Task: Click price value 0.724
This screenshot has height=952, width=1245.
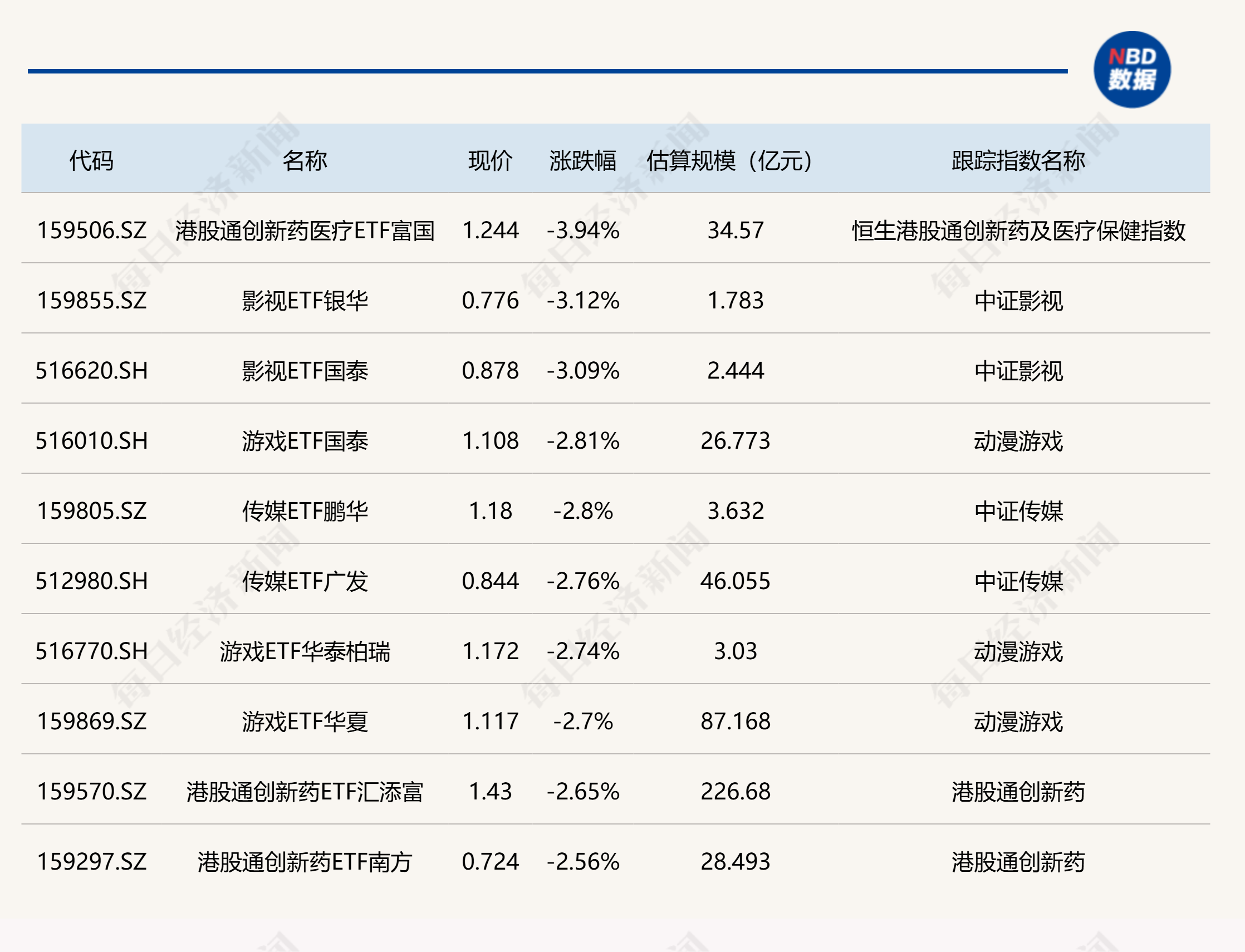Action: click(x=490, y=863)
